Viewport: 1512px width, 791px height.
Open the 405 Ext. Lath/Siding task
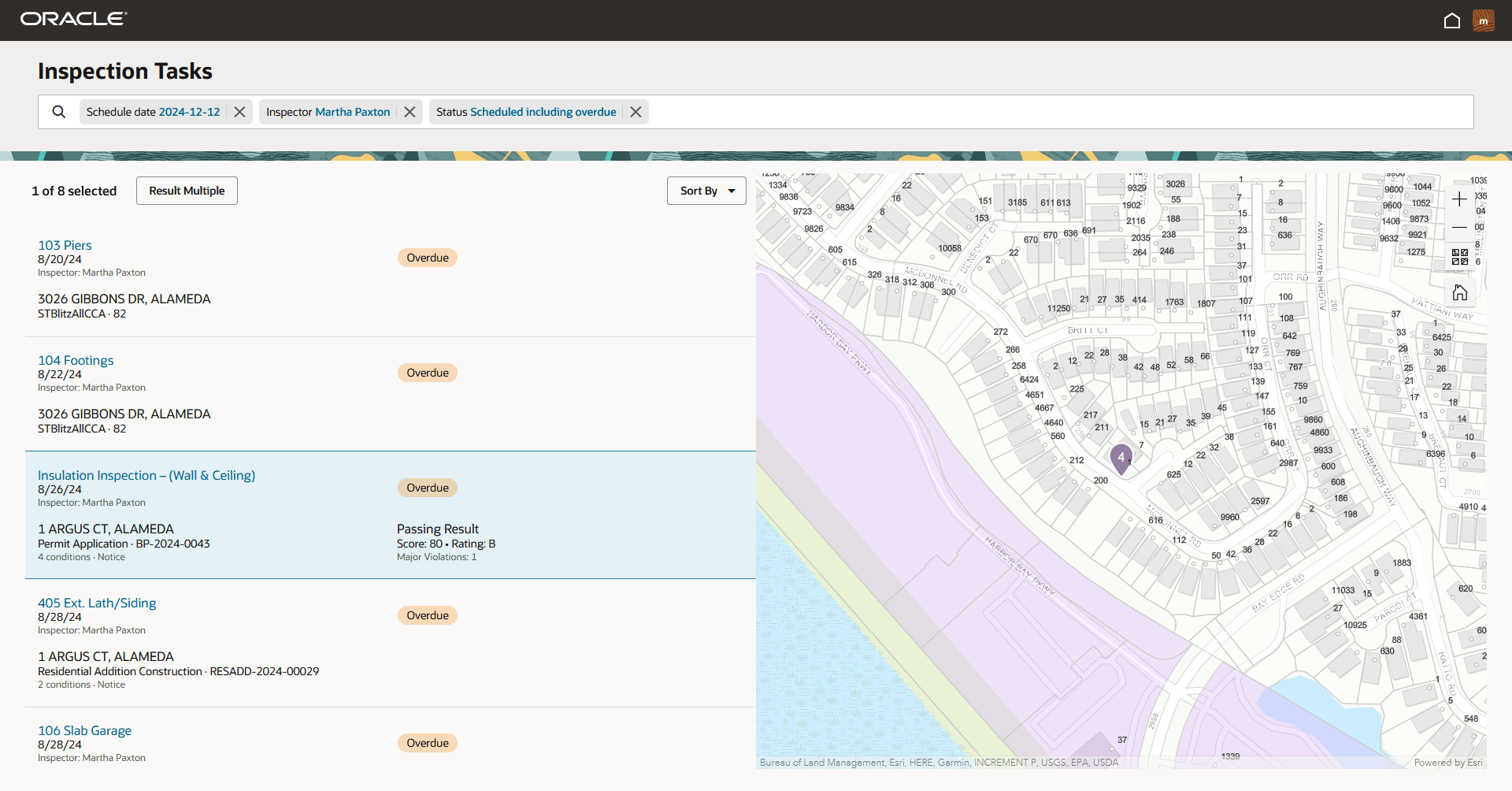(97, 603)
